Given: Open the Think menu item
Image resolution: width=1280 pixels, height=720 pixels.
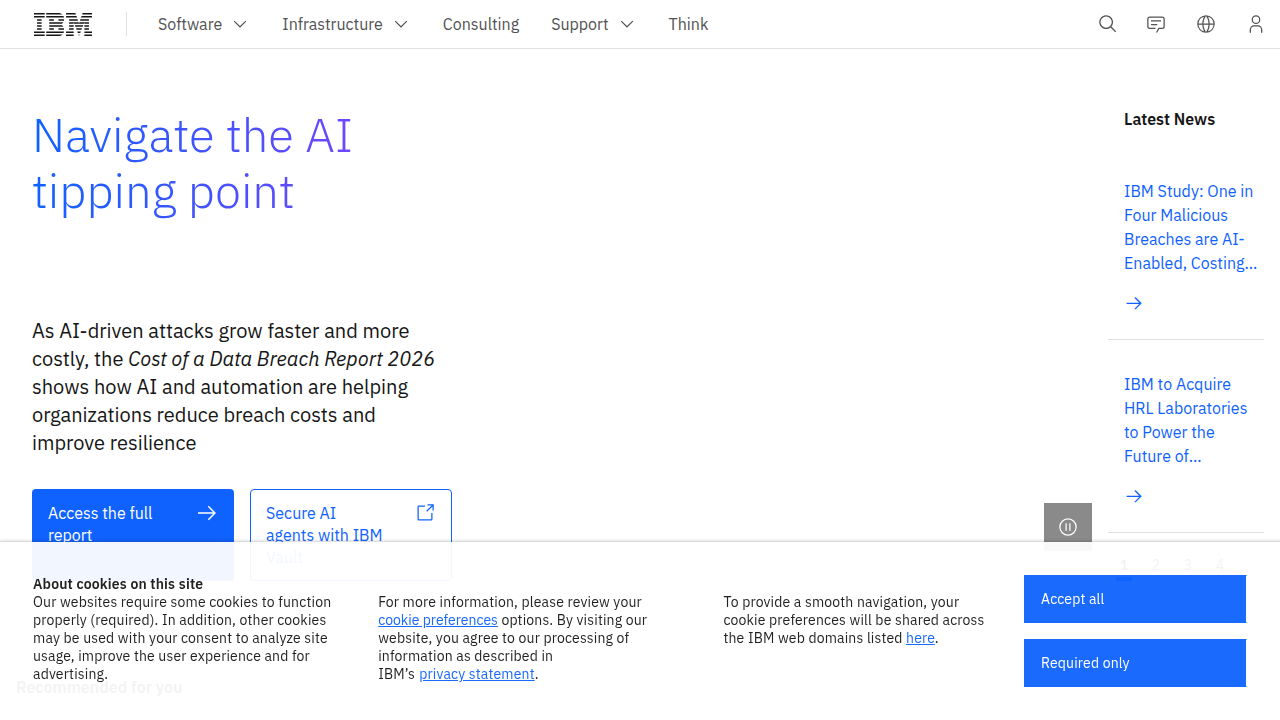Looking at the screenshot, I should (x=688, y=24).
